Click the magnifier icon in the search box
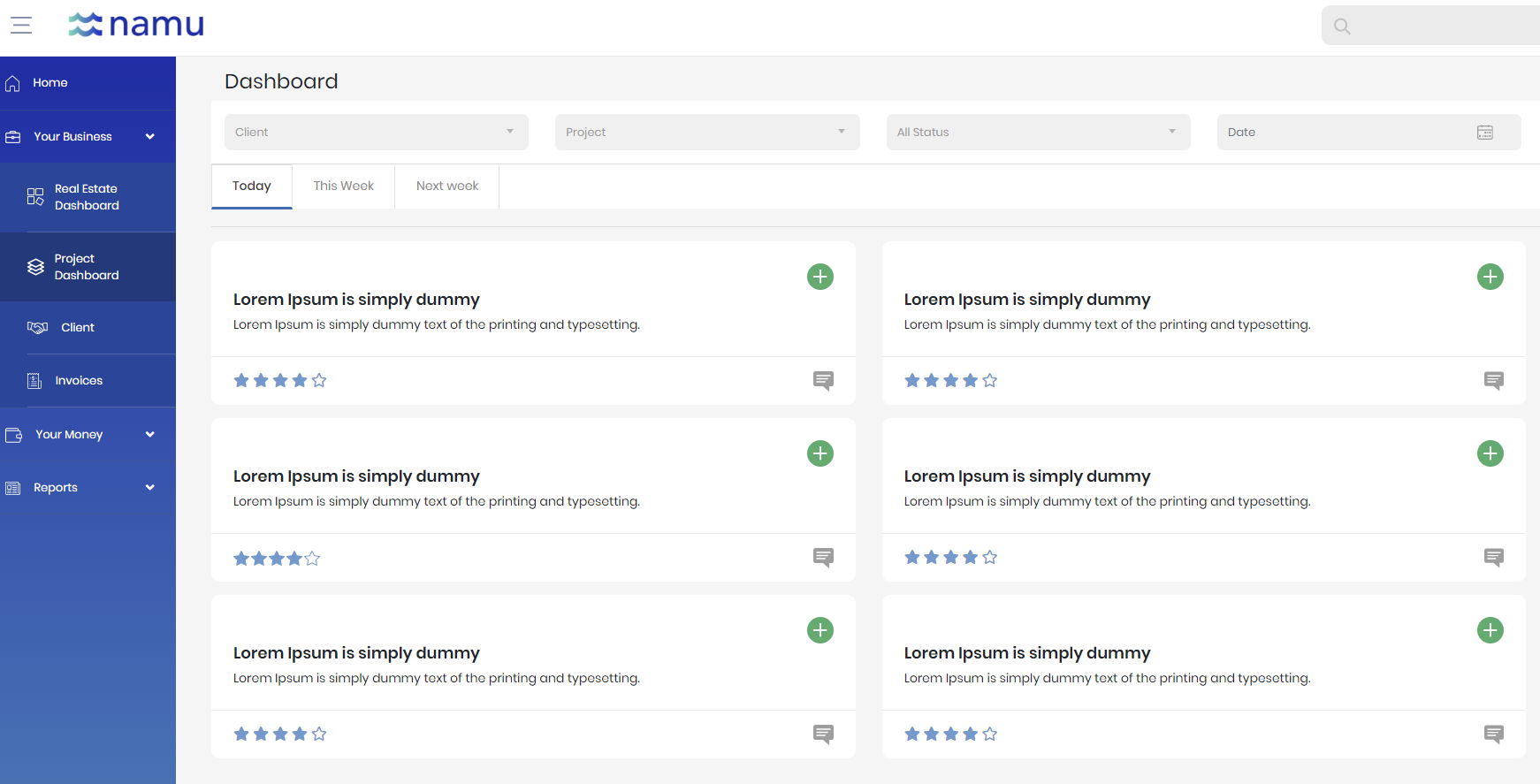 1342,27
